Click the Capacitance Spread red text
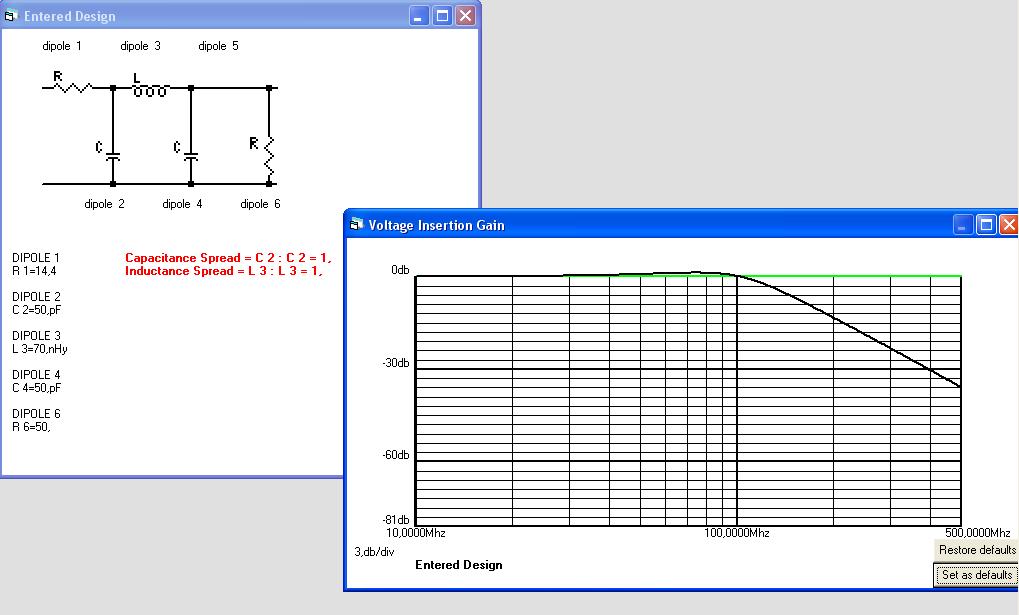 (228, 258)
